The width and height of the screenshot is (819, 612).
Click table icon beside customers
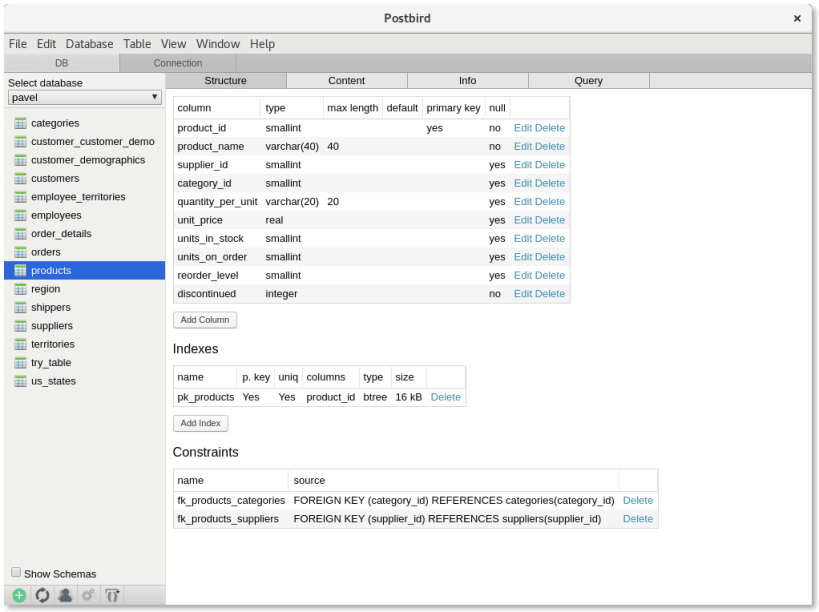pyautogui.click(x=20, y=179)
